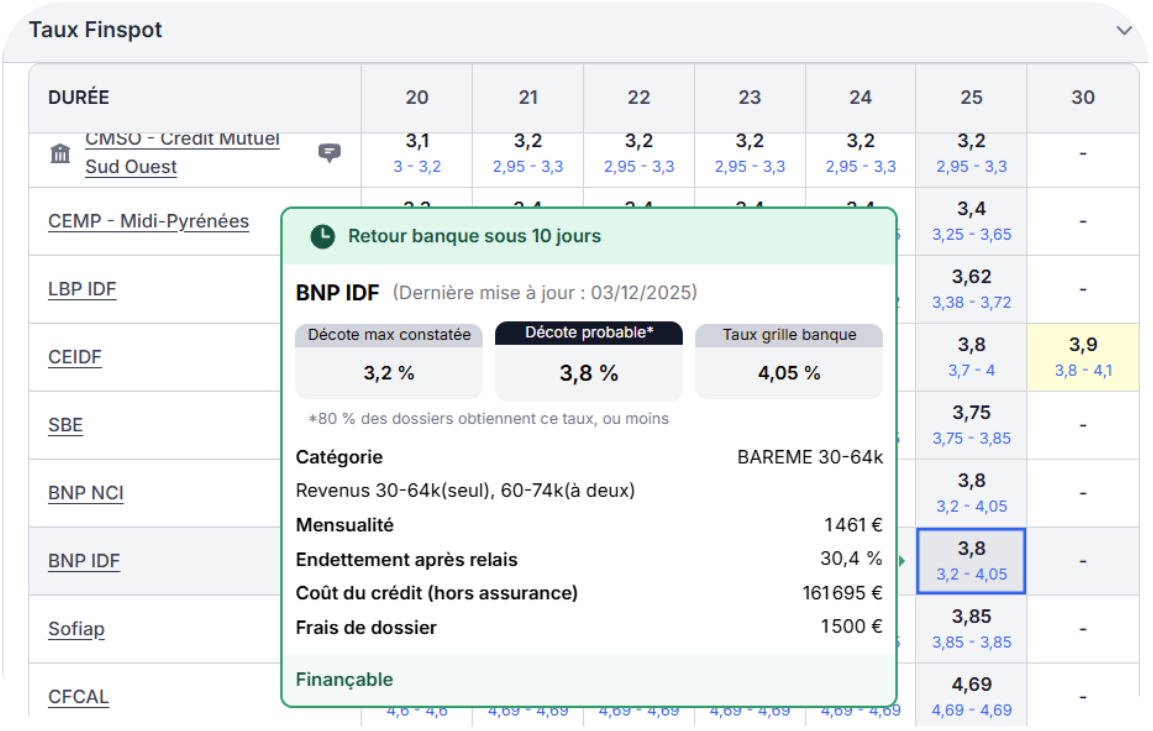Click the Dernière mise à jour date text

(545, 293)
